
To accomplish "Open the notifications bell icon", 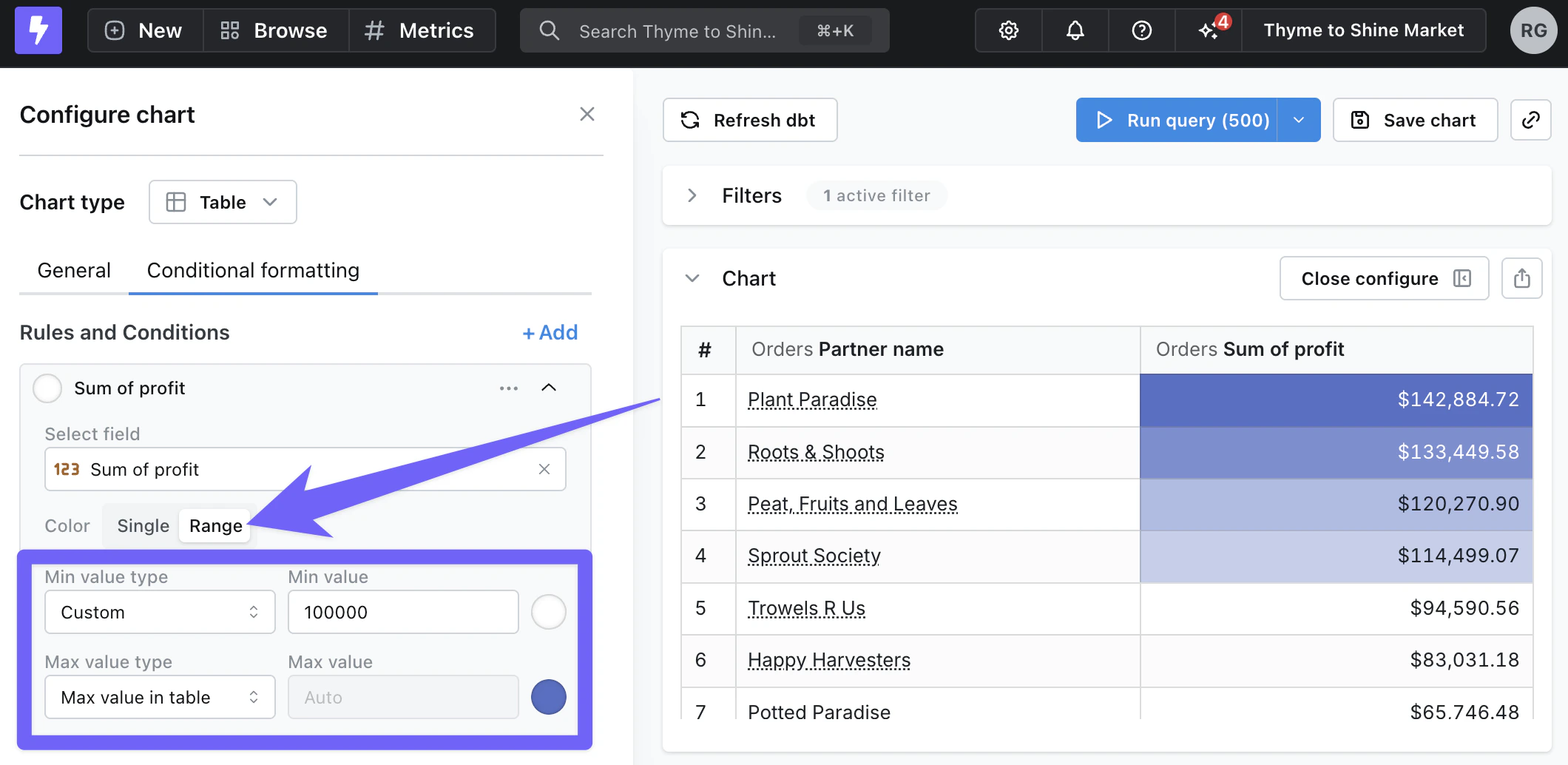I will (x=1075, y=30).
